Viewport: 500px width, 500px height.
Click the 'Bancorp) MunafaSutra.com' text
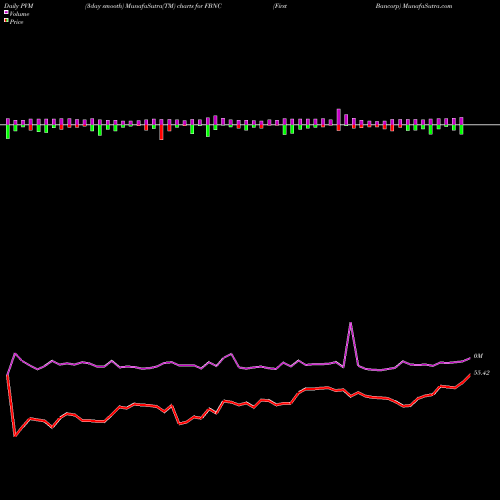coord(414,6)
